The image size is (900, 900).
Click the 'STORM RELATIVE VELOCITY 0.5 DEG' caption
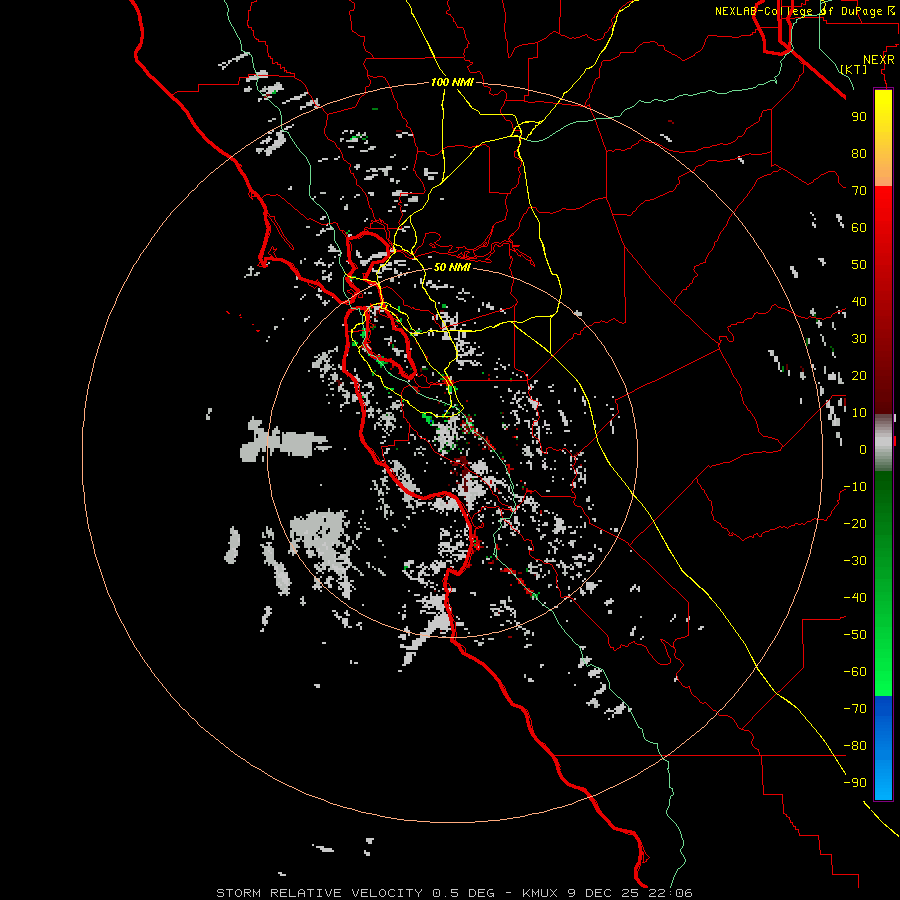[355, 893]
